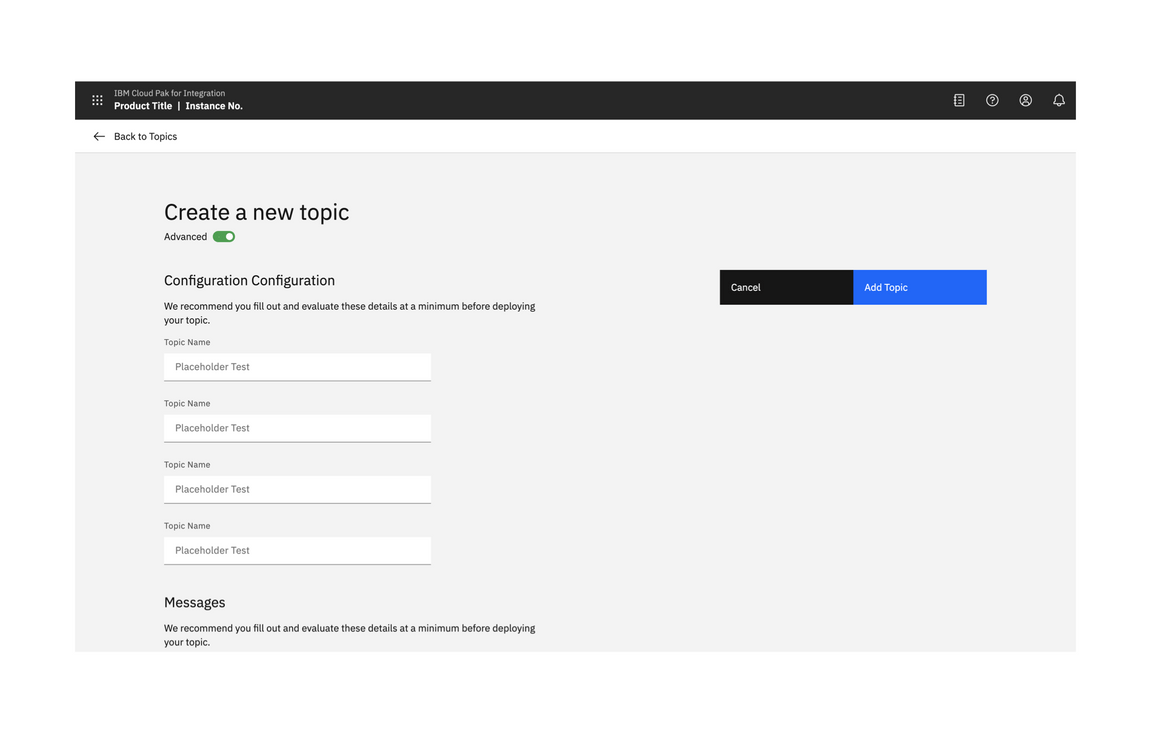The image size is (1152, 734).
Task: Click the second Topic Name placeholder field
Action: (297, 428)
